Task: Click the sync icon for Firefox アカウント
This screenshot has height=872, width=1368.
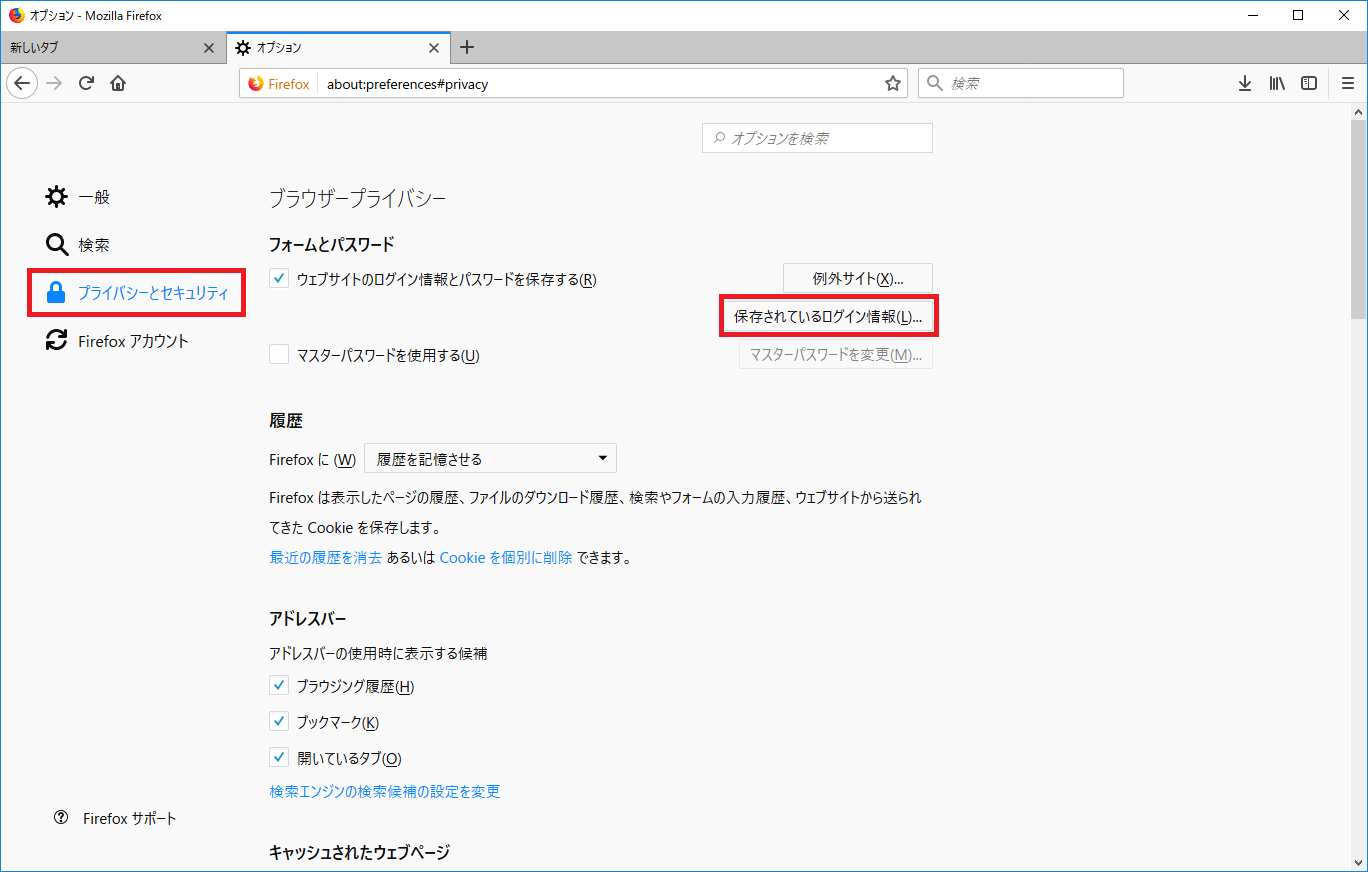Action: pyautogui.click(x=57, y=341)
